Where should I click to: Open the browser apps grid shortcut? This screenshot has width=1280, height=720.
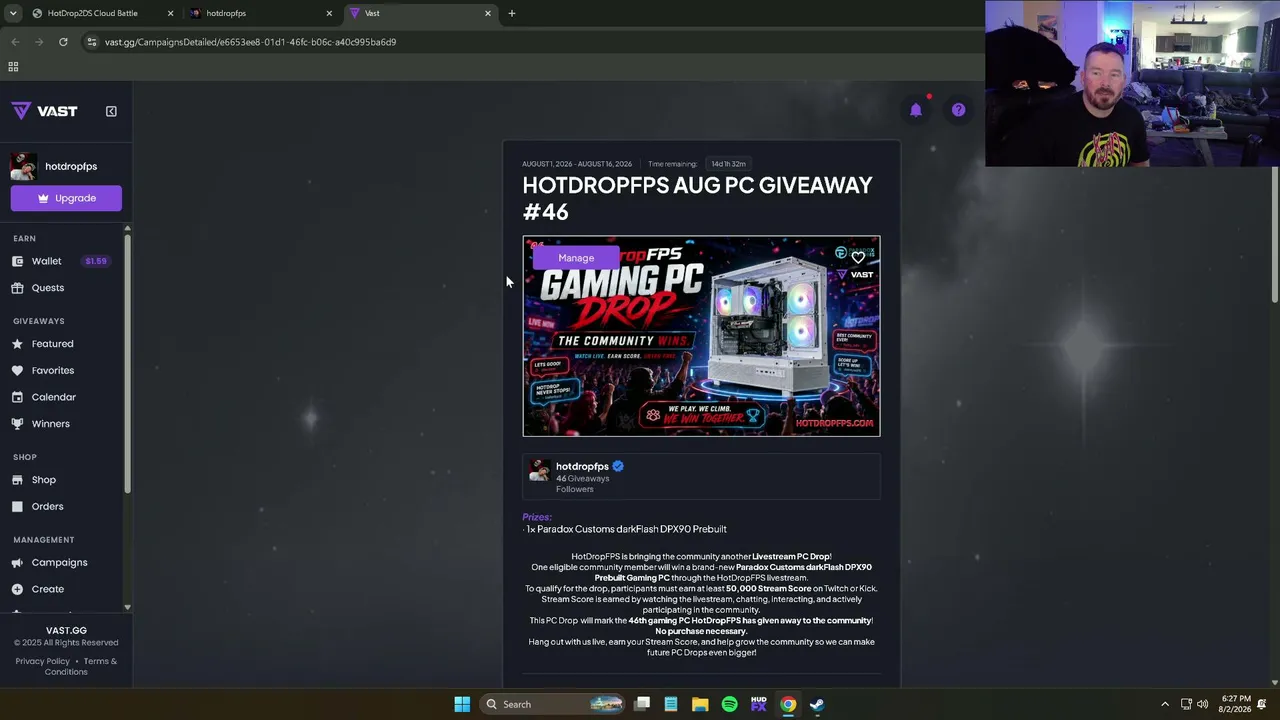(x=13, y=67)
